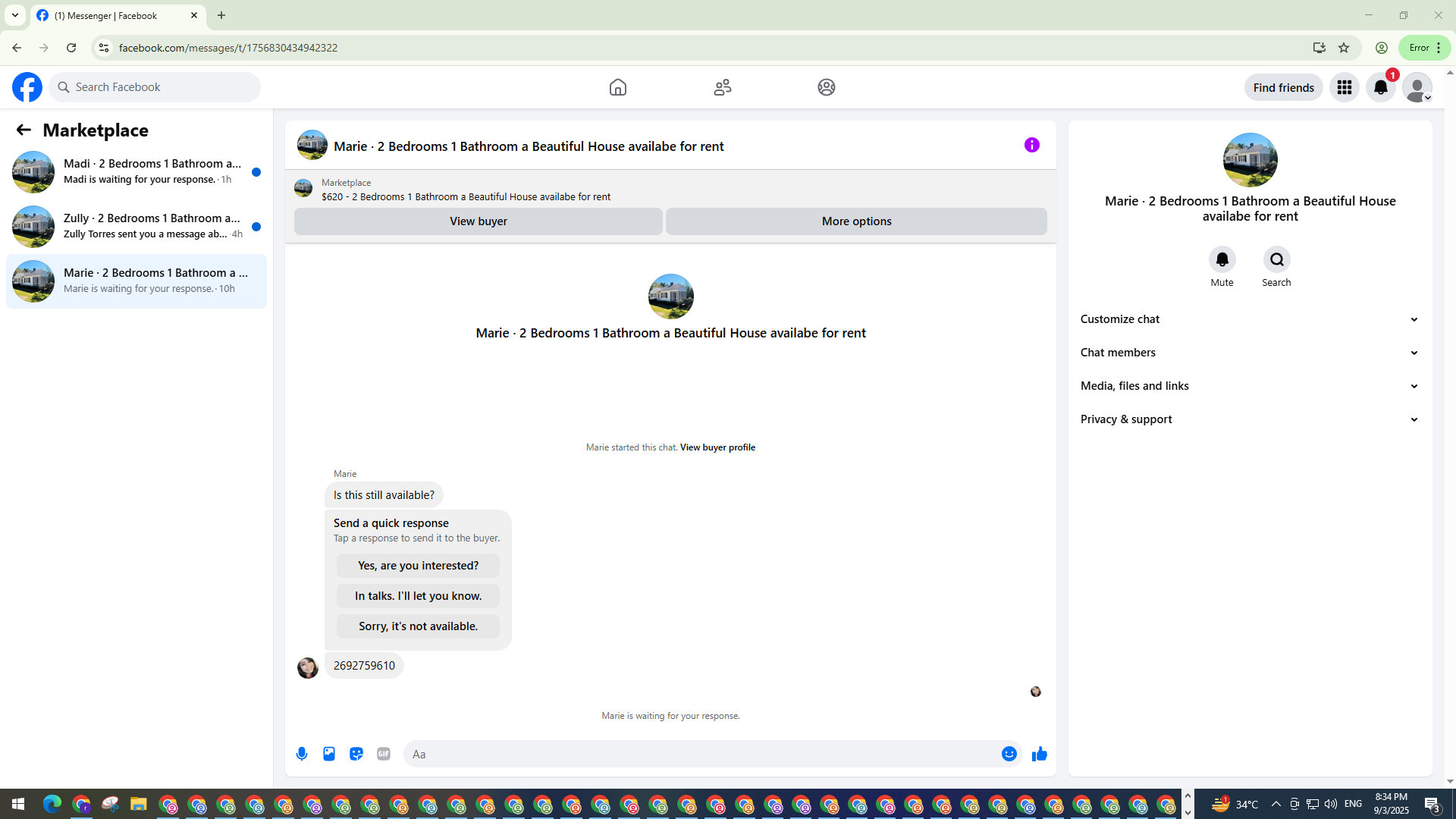Click listing thumbnail in Marketplace banner
The height and width of the screenshot is (819, 1456).
pyautogui.click(x=303, y=188)
